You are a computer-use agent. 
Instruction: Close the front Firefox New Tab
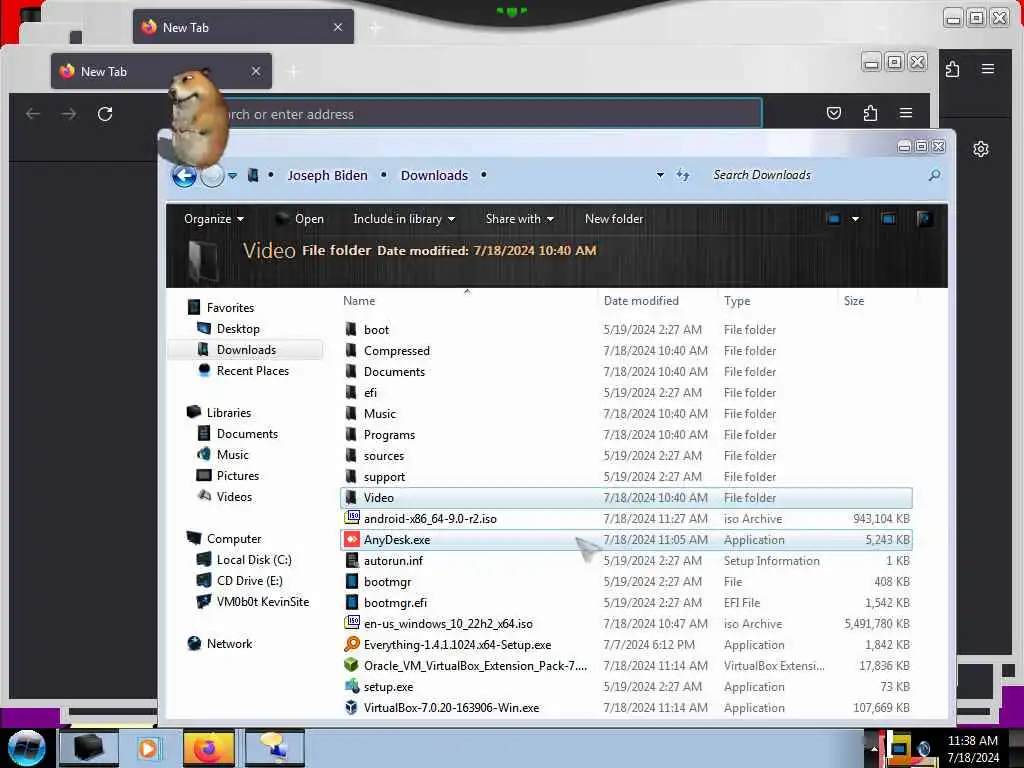[x=256, y=71]
